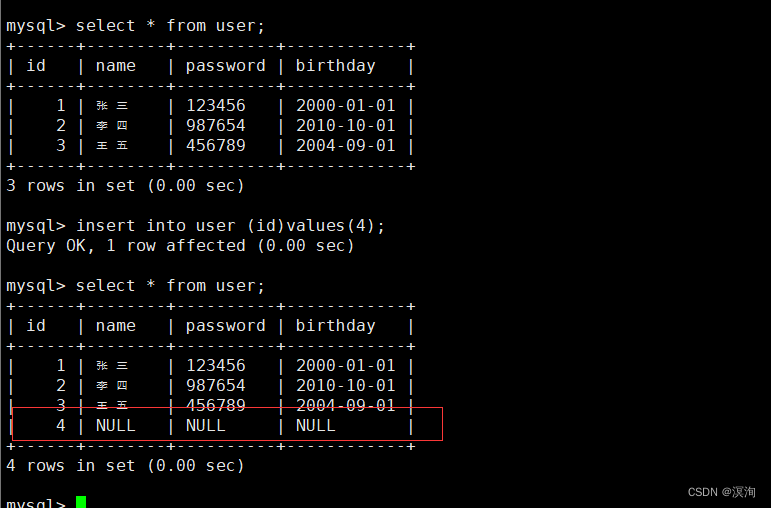Click the NULL value in birthday column
The width and height of the screenshot is (771, 508).
pyautogui.click(x=316, y=425)
